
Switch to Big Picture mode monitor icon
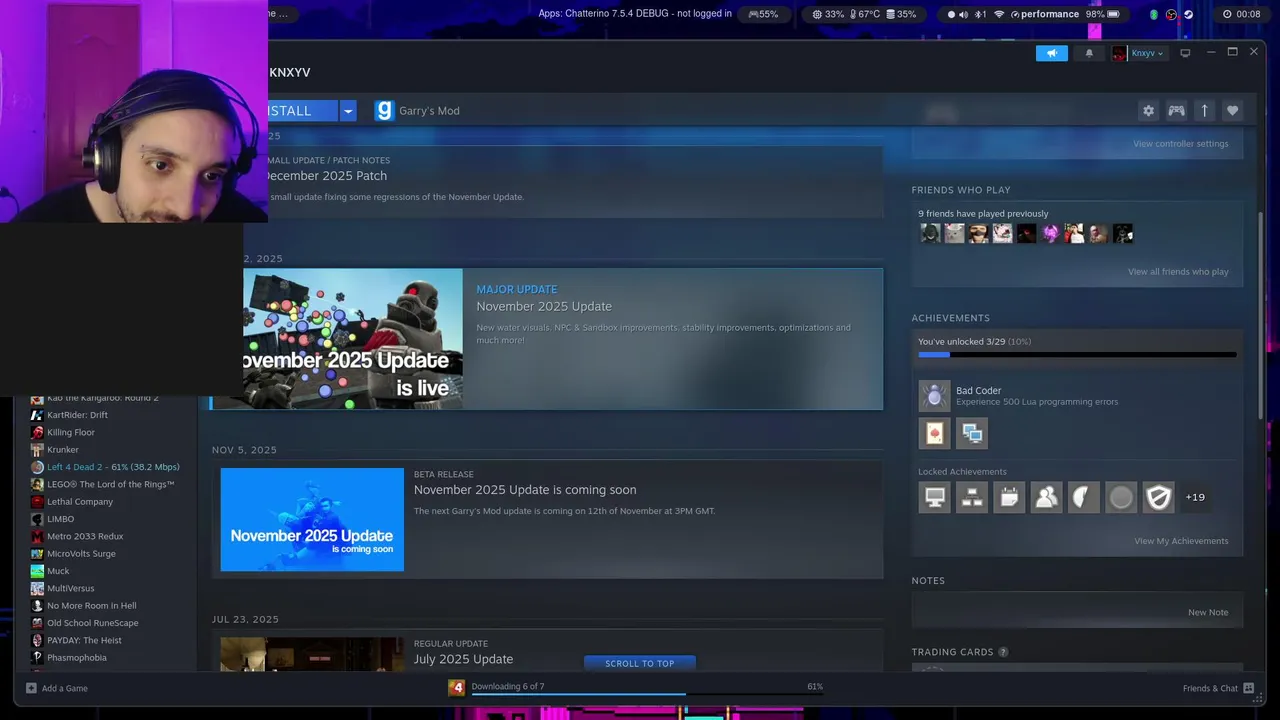pyautogui.click(x=1185, y=53)
